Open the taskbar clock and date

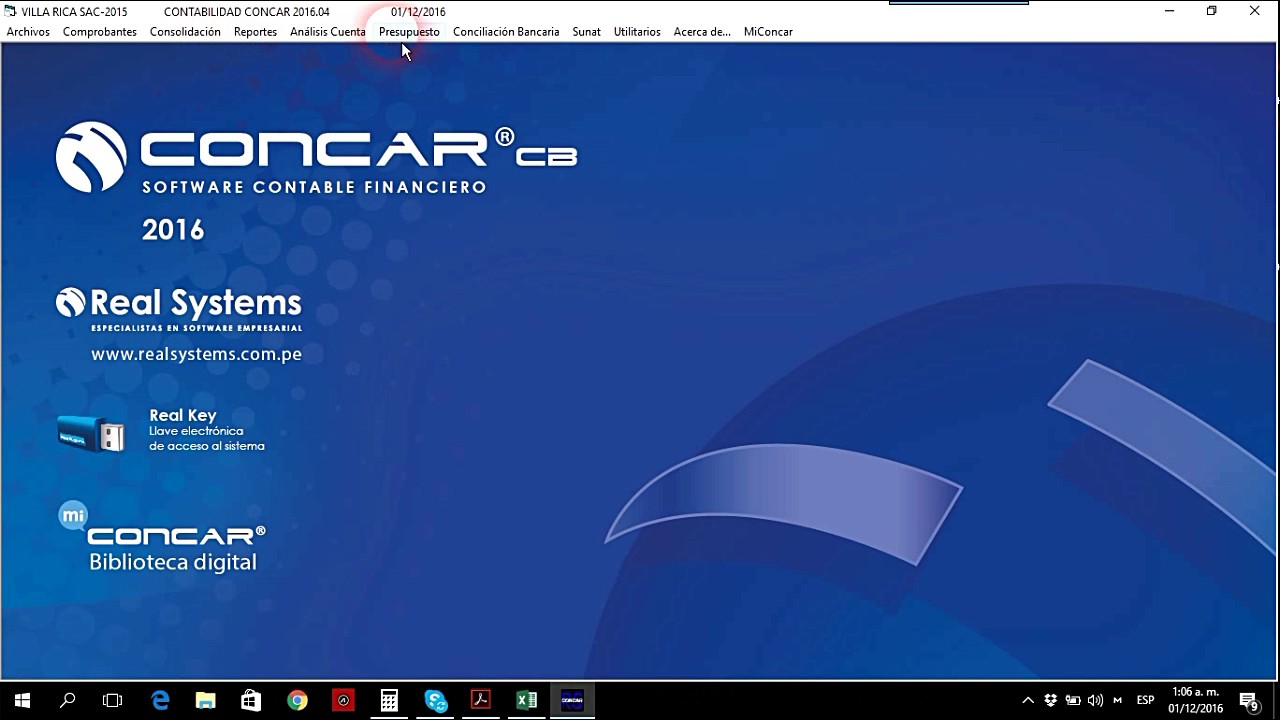1195,700
